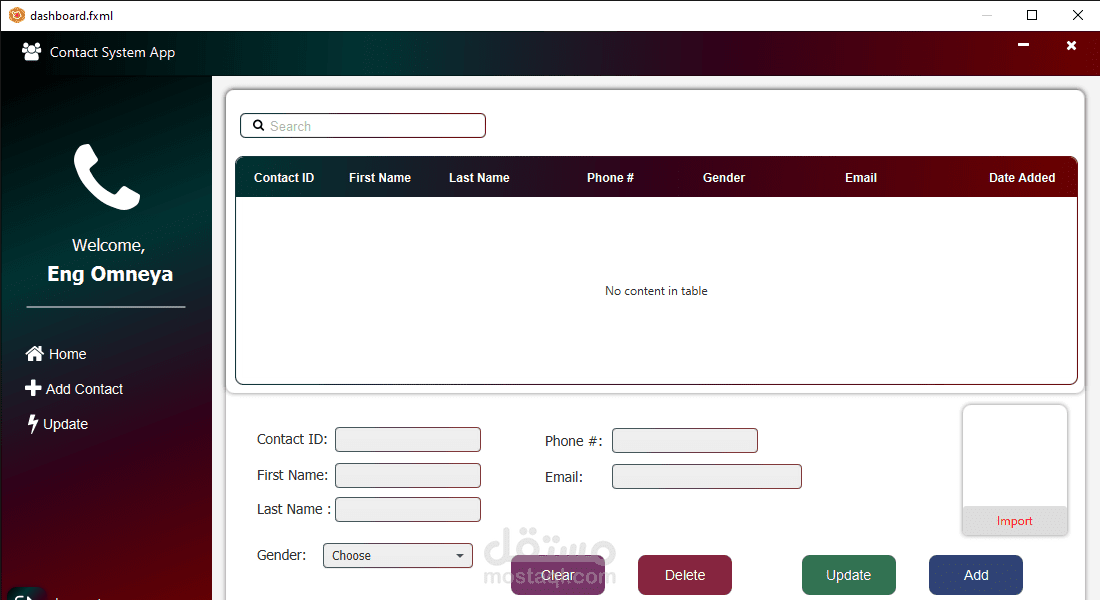Click the Import button under the image box
The image size is (1100, 600).
[1014, 521]
